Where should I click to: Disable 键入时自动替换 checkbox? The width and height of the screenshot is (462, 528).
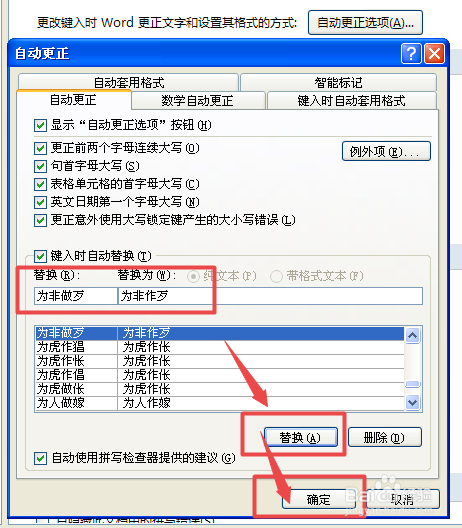40,256
